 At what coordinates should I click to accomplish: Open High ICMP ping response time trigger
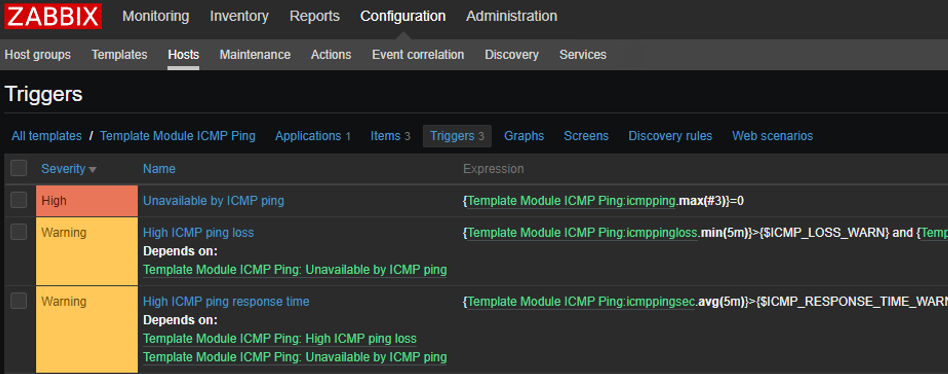(226, 301)
